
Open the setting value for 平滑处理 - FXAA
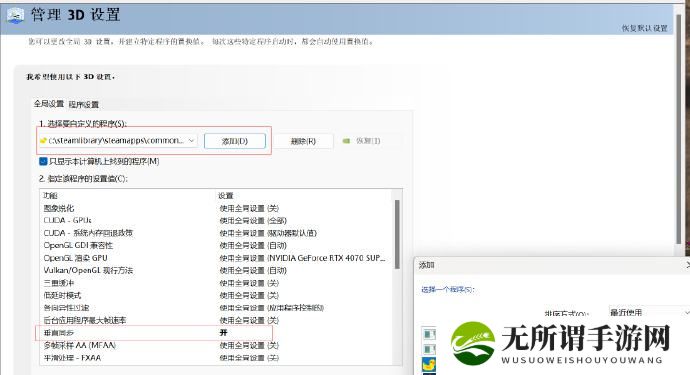(249, 358)
